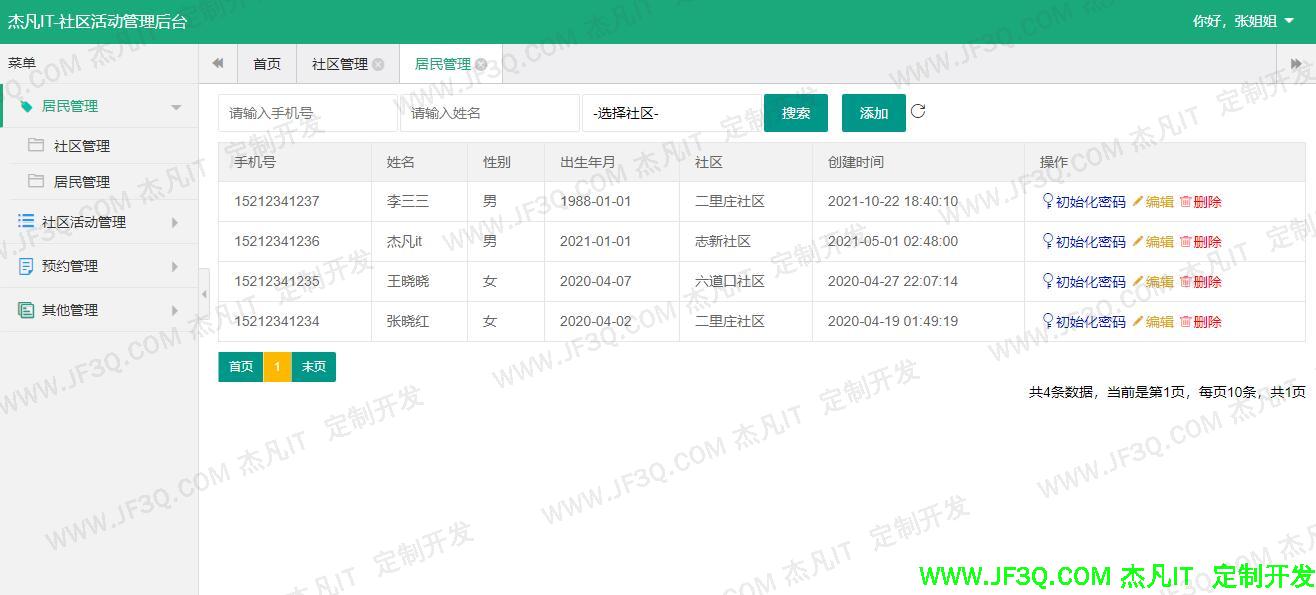Close the 居民管理 tab with its X icon
This screenshot has height=595, width=1316.
pos(481,64)
